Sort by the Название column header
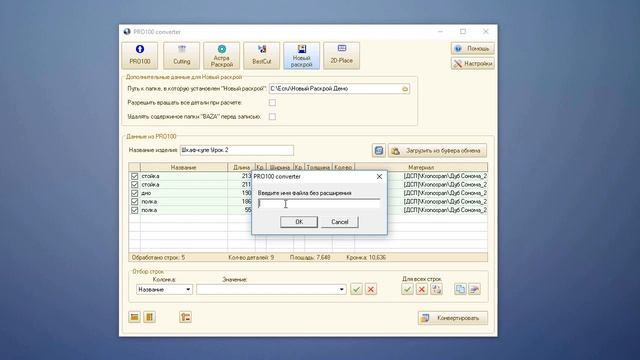 click(x=184, y=167)
